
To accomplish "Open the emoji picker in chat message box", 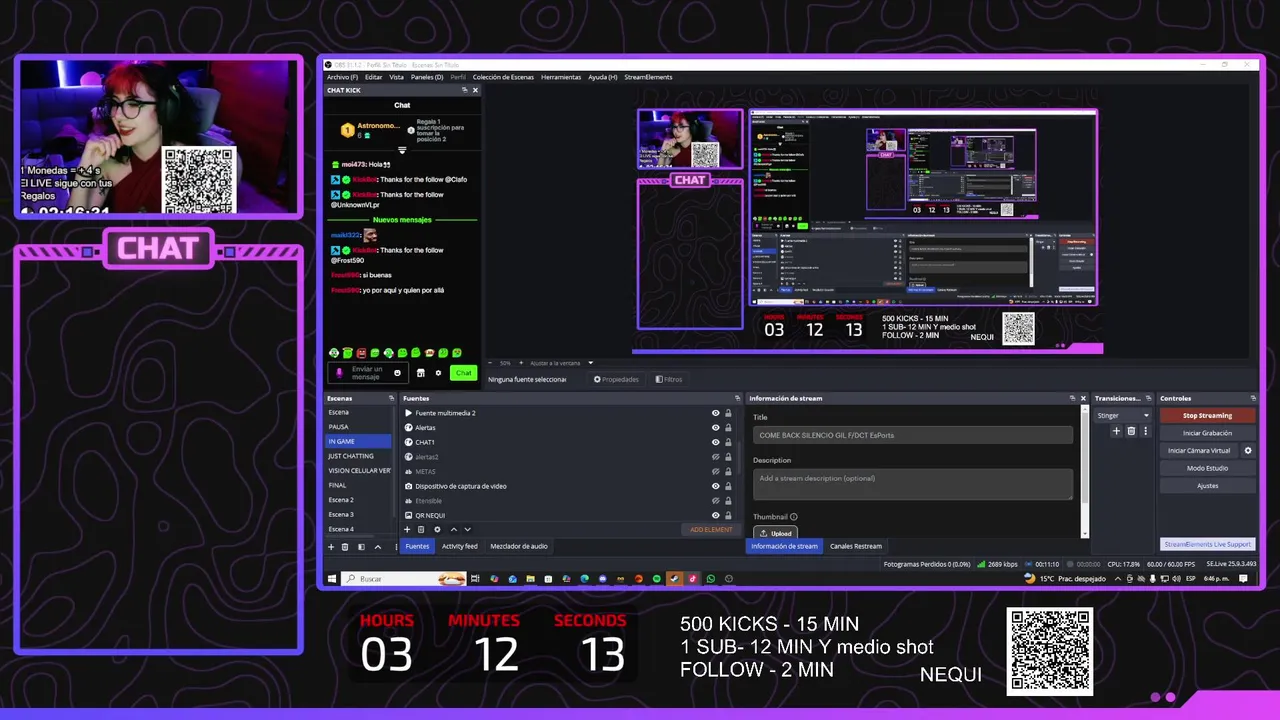I will [397, 373].
